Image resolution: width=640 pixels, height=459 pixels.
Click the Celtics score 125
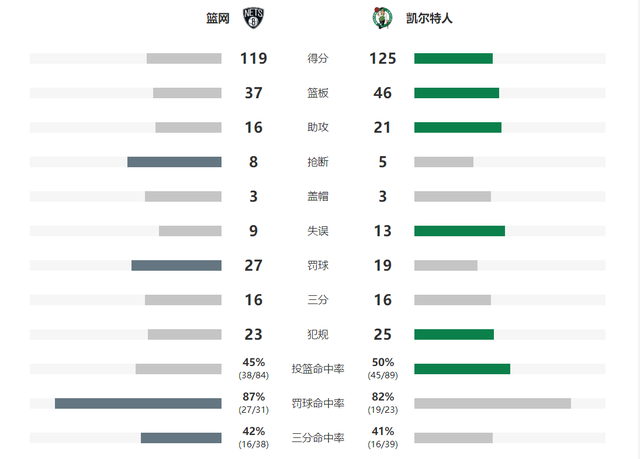(x=382, y=58)
